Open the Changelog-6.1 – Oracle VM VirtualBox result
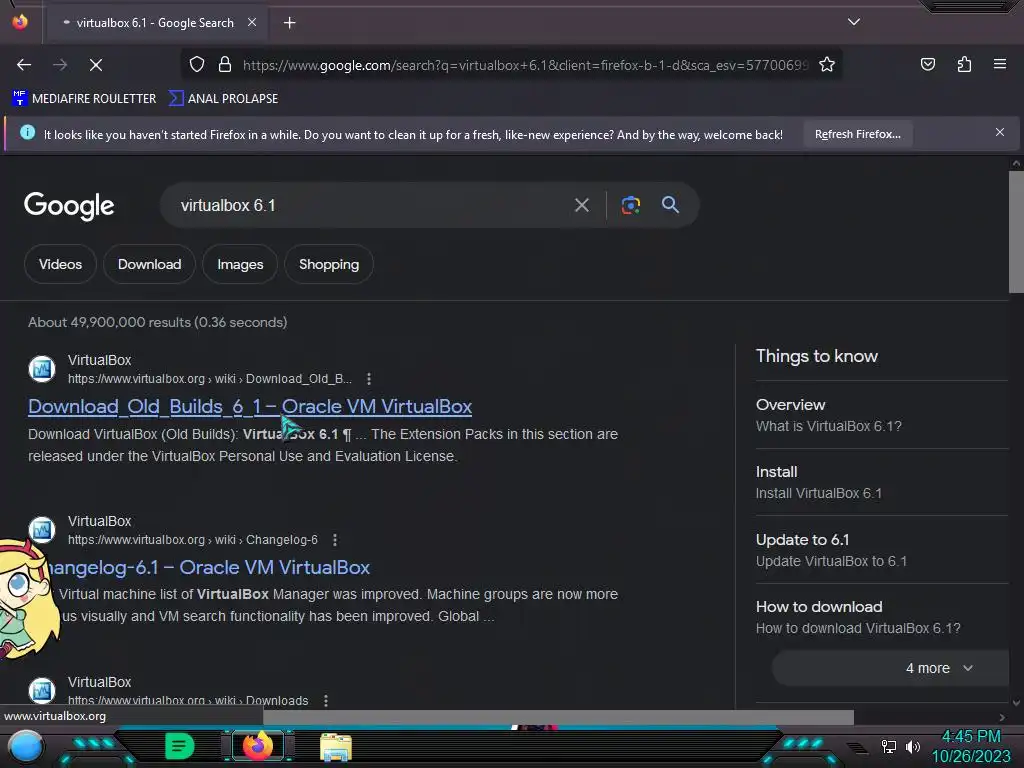Image resolution: width=1024 pixels, height=768 pixels. tap(209, 568)
